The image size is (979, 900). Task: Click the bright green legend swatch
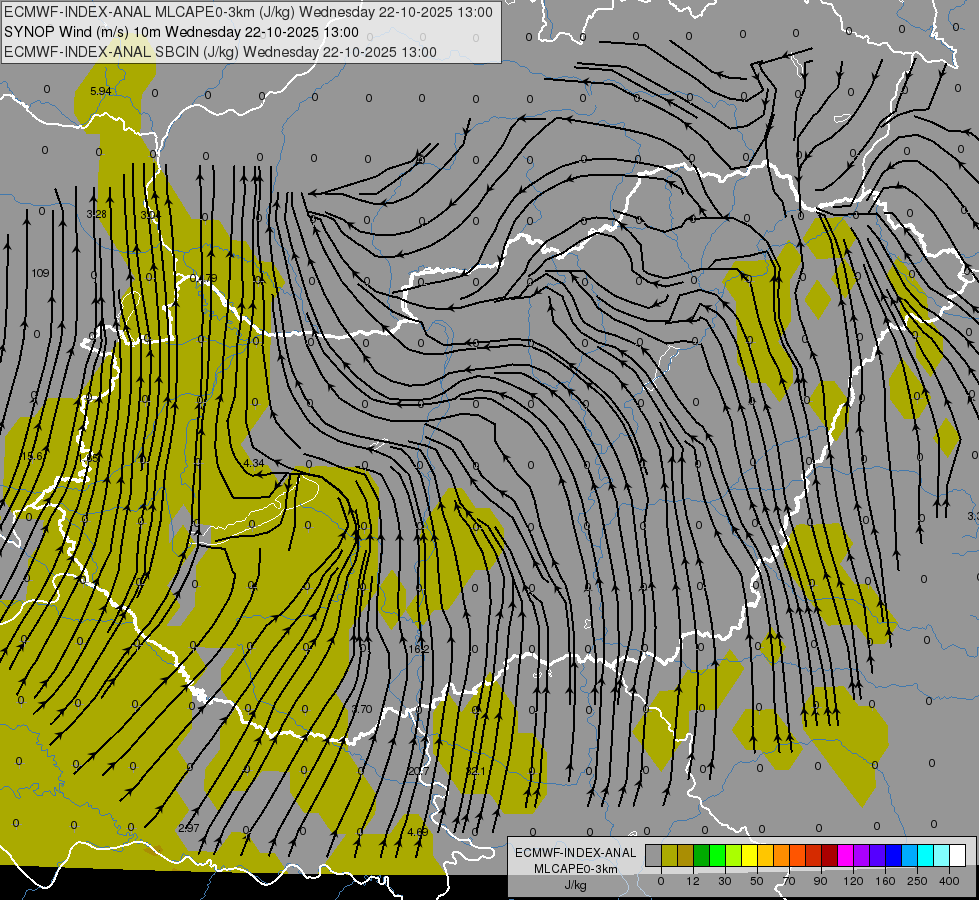tap(718, 856)
